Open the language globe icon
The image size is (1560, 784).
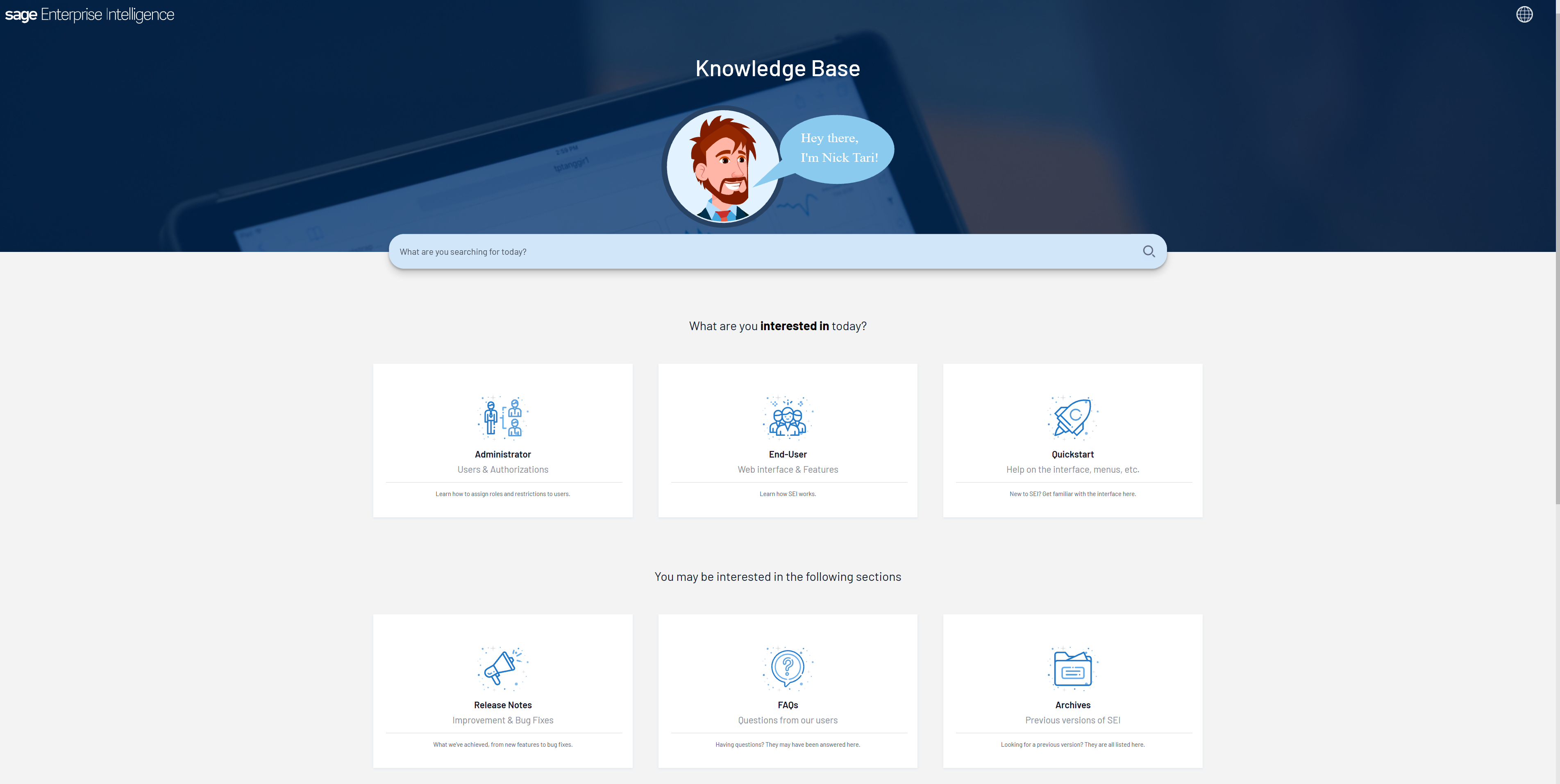1524,14
